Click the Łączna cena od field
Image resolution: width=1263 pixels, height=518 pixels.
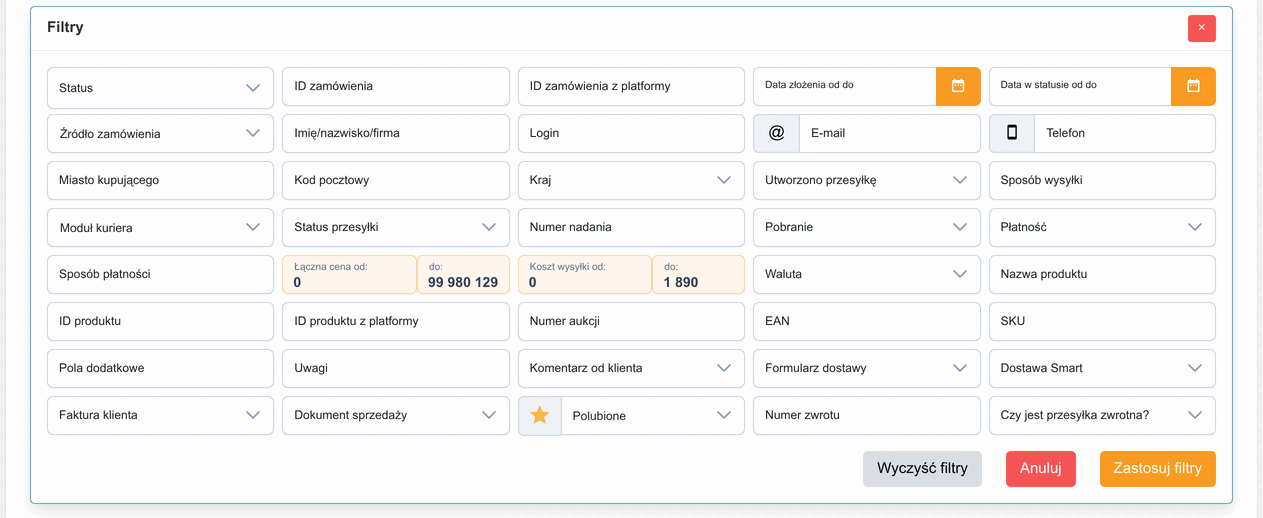(349, 275)
